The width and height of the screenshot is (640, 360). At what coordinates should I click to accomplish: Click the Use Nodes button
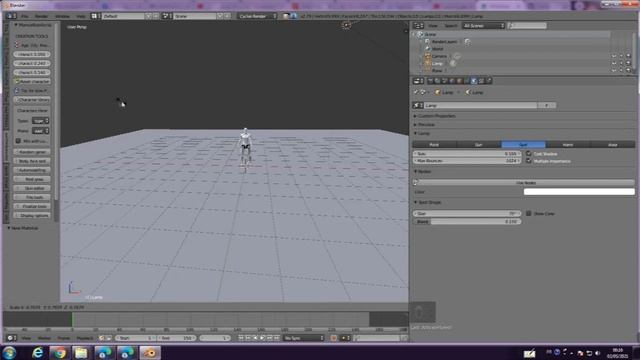(x=524, y=182)
